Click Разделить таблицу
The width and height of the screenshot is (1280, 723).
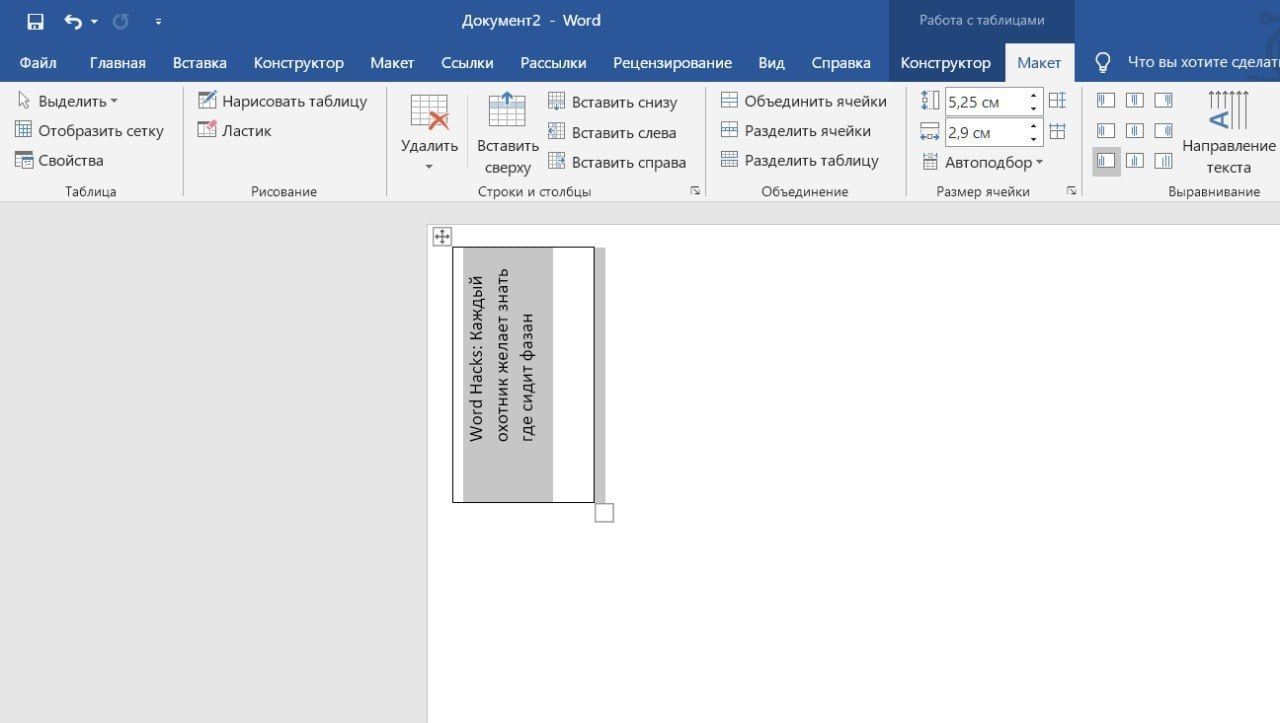(x=799, y=160)
